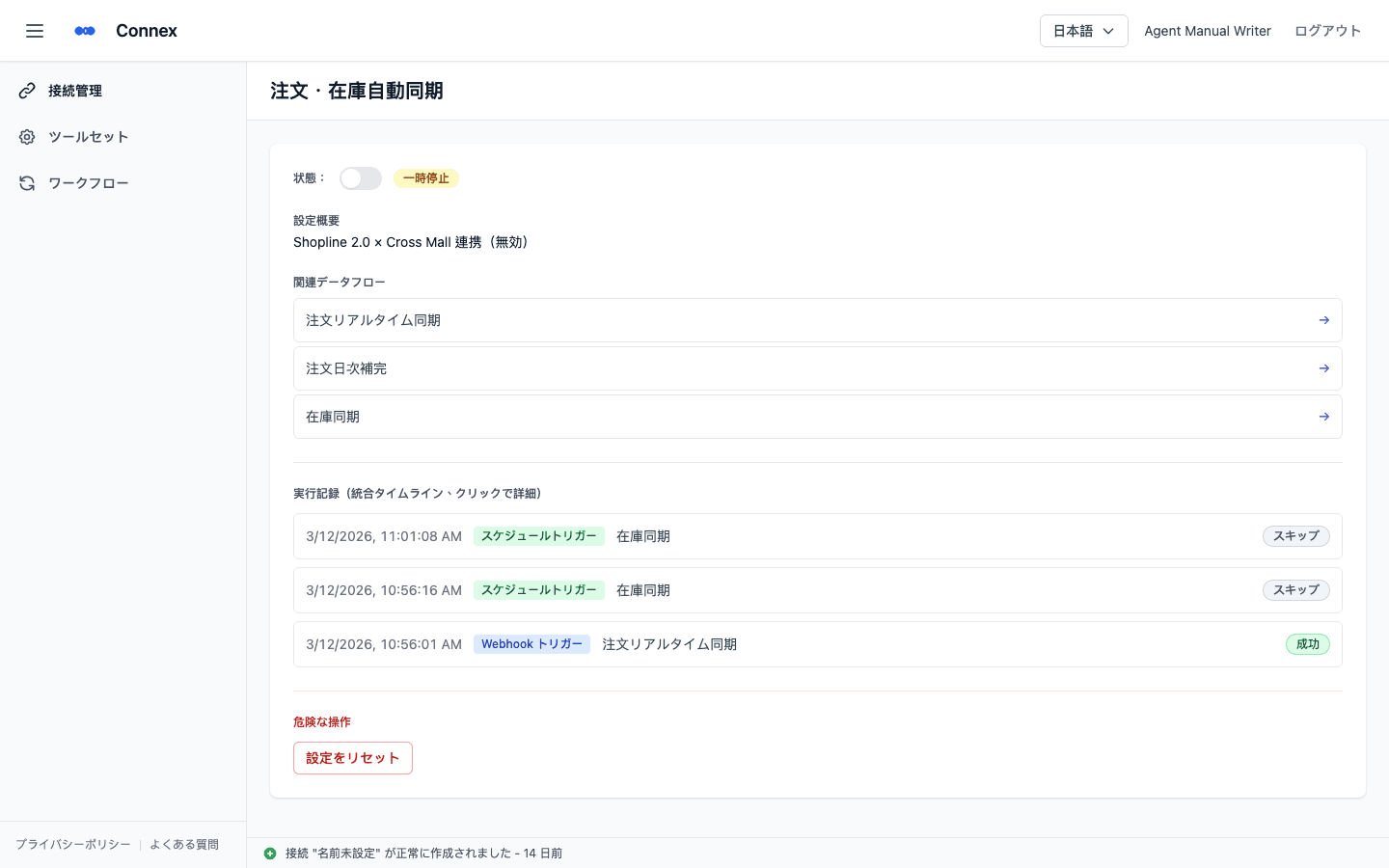Click the arrow icon on 注文日次補完 row
The width and height of the screenshot is (1389, 868).
[1324, 368]
